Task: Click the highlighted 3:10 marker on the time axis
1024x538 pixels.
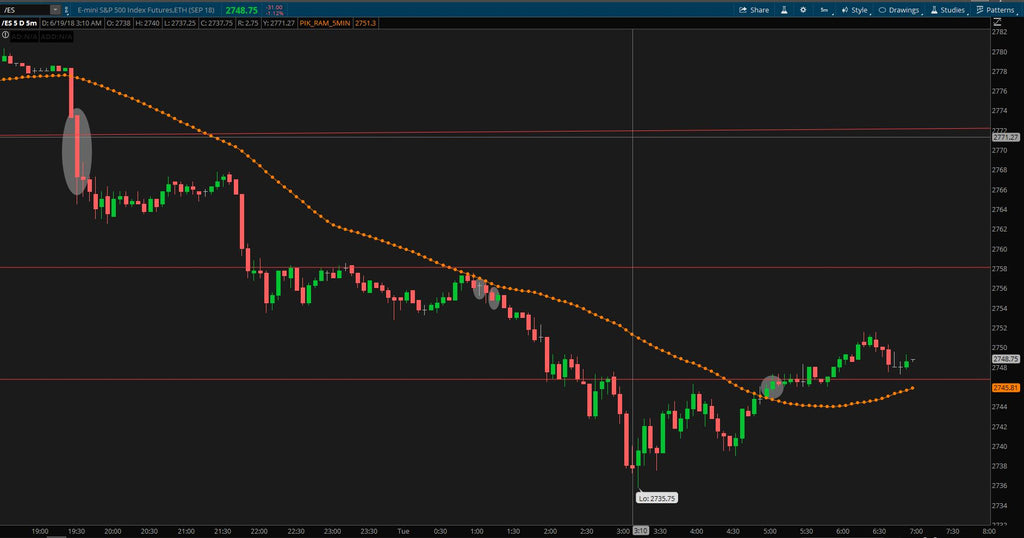Action: (x=641, y=531)
